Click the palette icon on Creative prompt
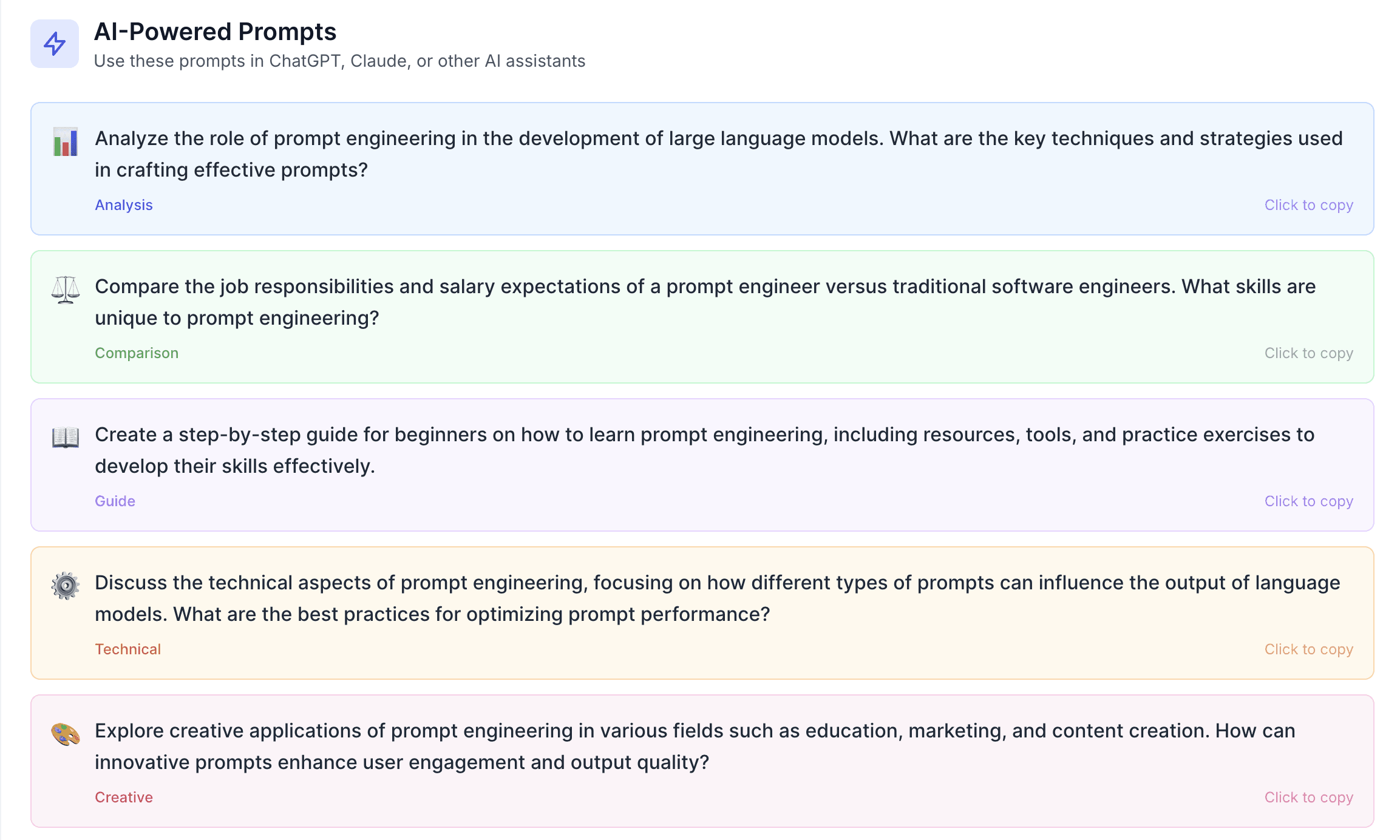Viewport: 1400px width, 840px height. tap(65, 734)
